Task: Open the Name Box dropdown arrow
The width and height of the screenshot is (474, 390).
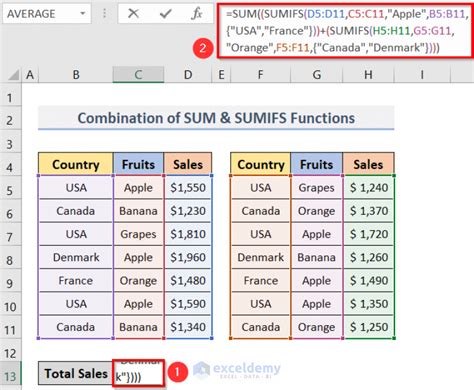Action: 82,14
